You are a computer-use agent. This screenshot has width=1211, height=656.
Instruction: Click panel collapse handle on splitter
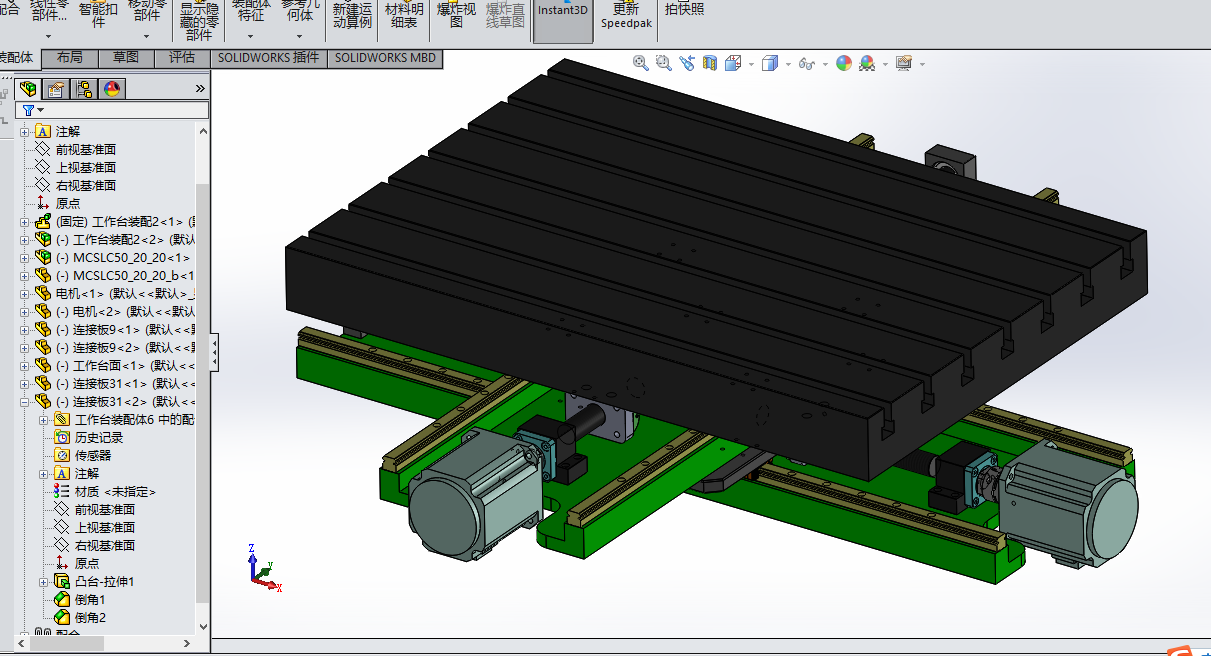click(213, 351)
